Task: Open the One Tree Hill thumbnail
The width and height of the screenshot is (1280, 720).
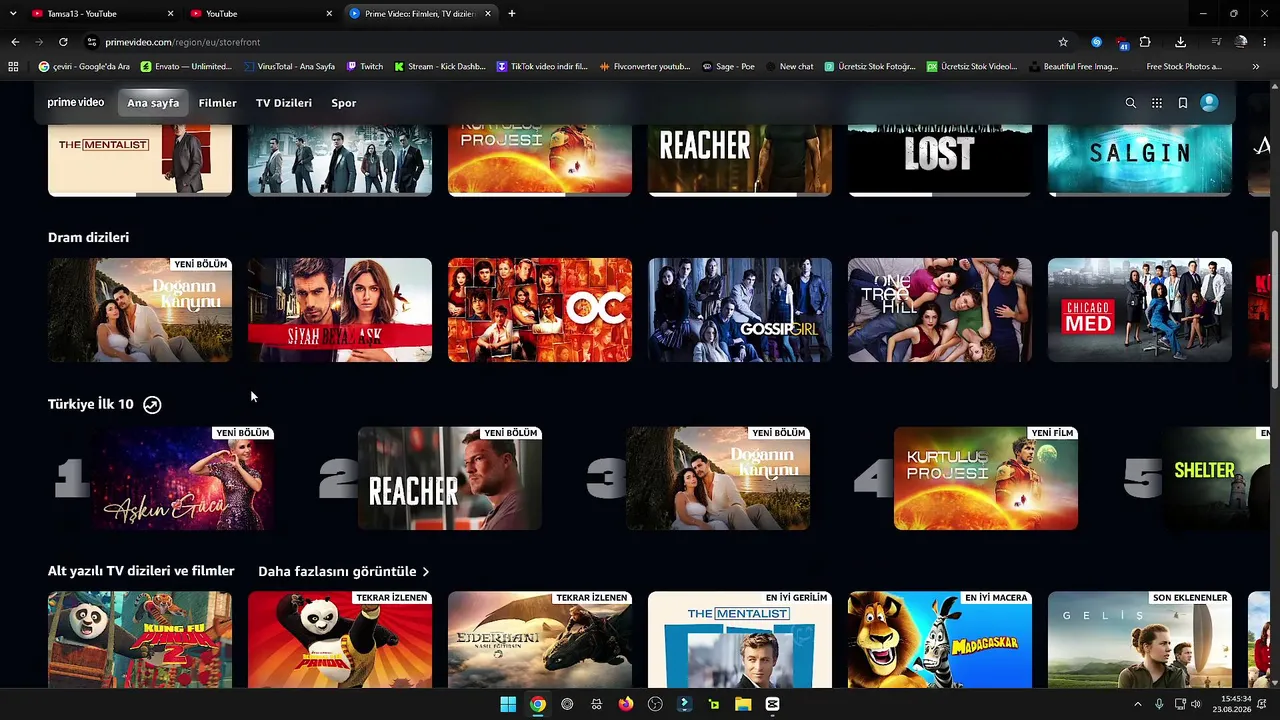Action: click(940, 310)
